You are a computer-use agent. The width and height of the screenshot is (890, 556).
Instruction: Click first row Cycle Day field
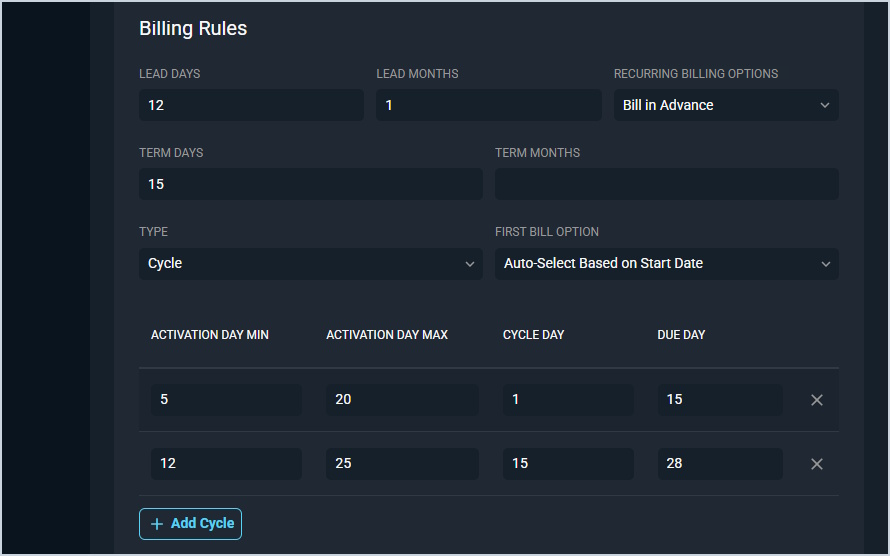click(568, 400)
